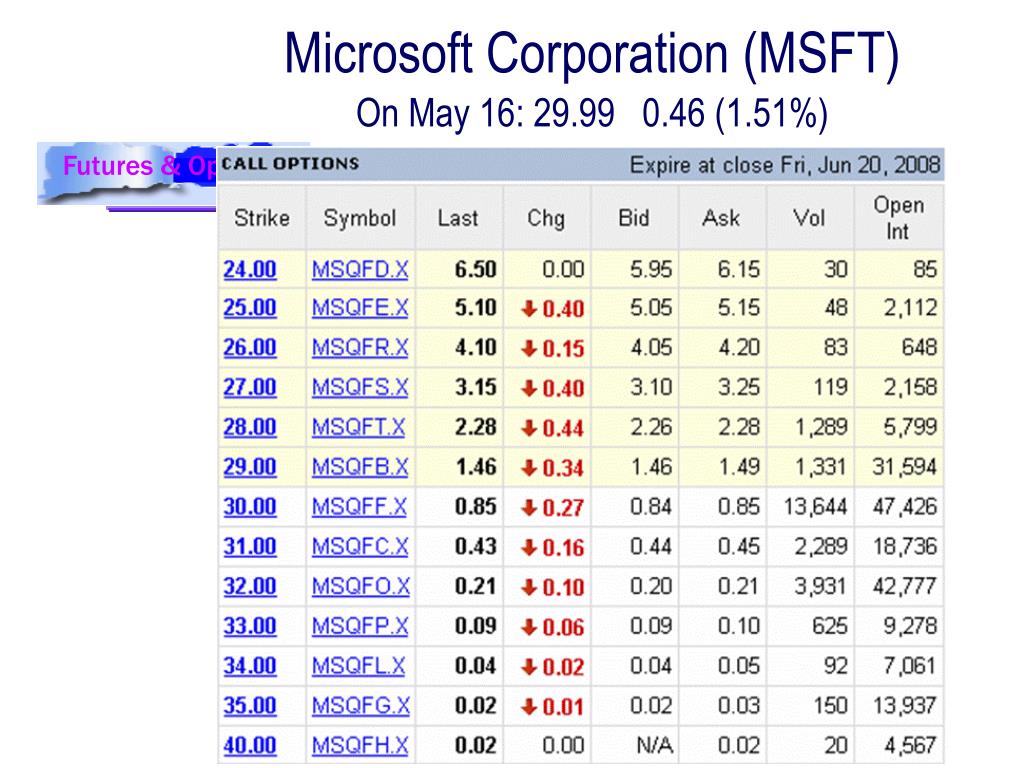
Task: Click open interest value 2,112
Action: pos(910,308)
